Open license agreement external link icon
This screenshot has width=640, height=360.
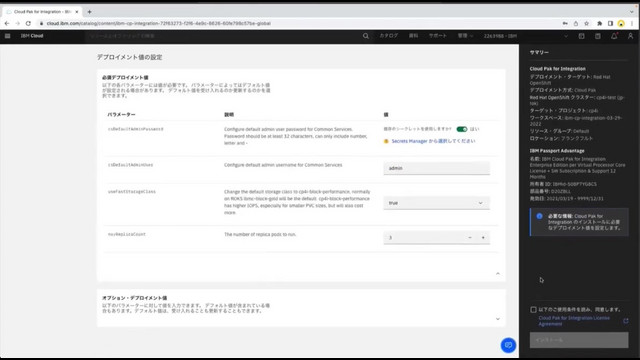pyautogui.click(x=626, y=321)
